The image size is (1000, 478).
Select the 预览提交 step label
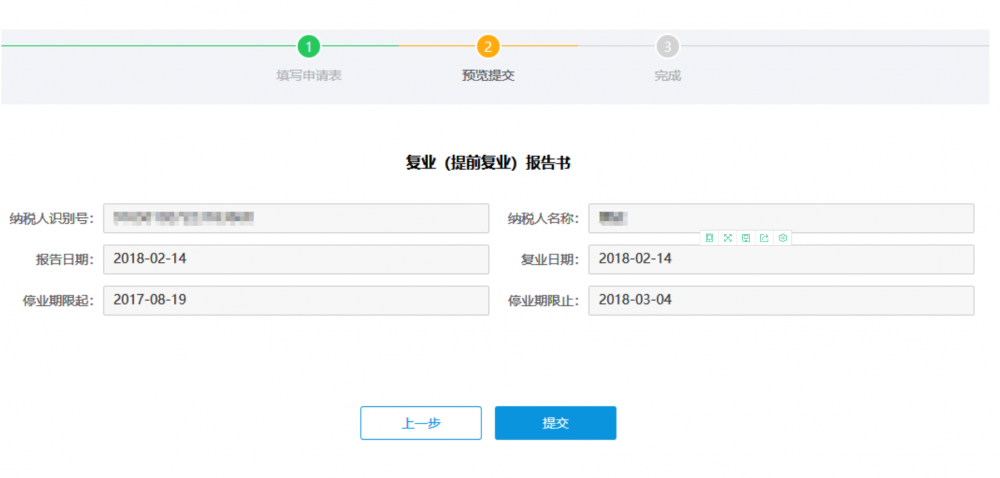pos(487,75)
